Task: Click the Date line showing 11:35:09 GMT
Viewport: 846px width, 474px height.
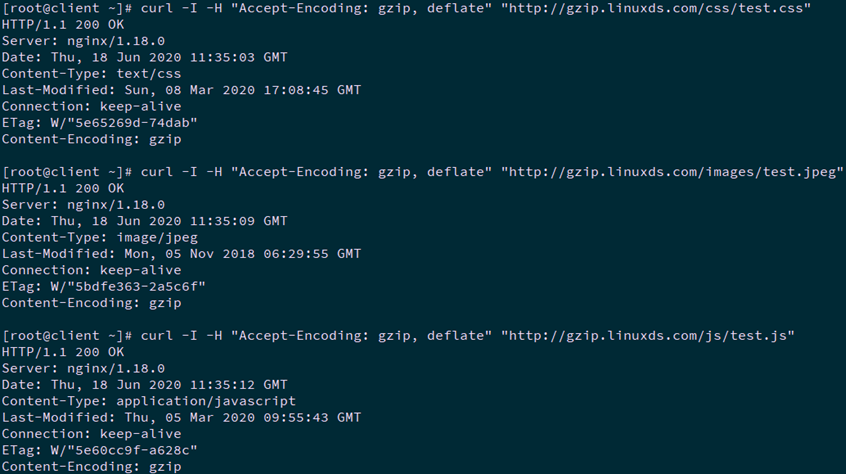Action: pyautogui.click(x=144, y=220)
